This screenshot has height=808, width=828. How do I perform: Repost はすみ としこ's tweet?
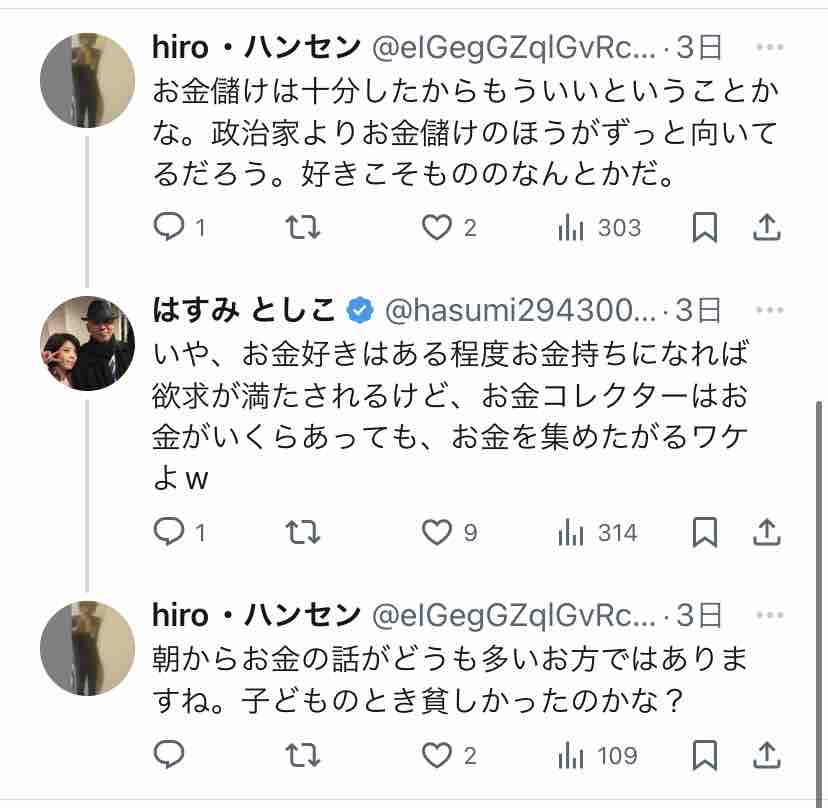click(x=303, y=533)
